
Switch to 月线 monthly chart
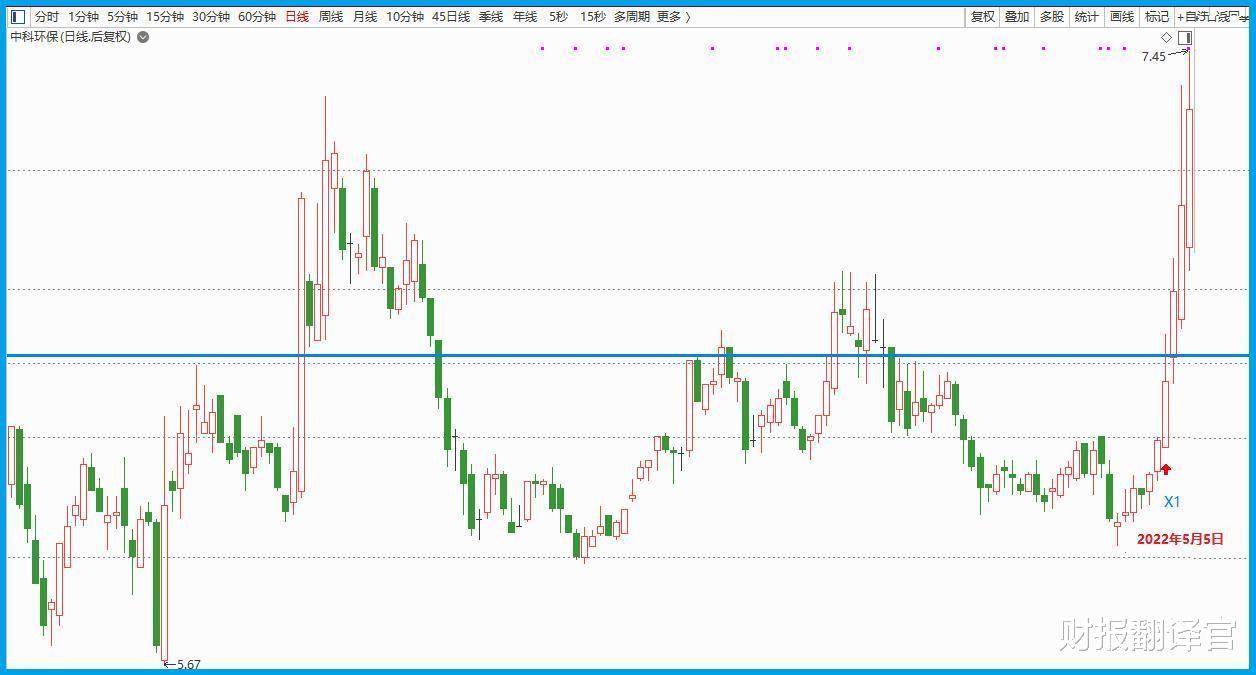pos(365,17)
